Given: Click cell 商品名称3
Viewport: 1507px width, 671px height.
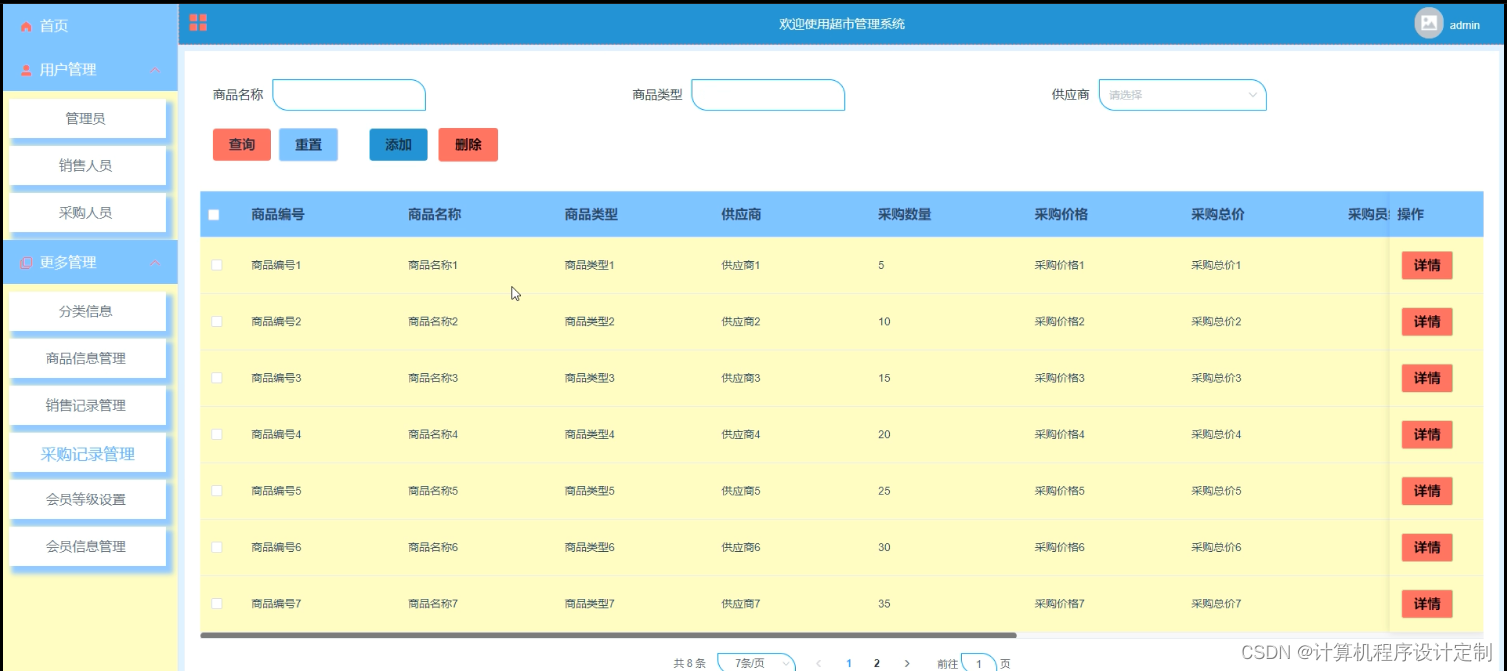Looking at the screenshot, I should click(433, 378).
